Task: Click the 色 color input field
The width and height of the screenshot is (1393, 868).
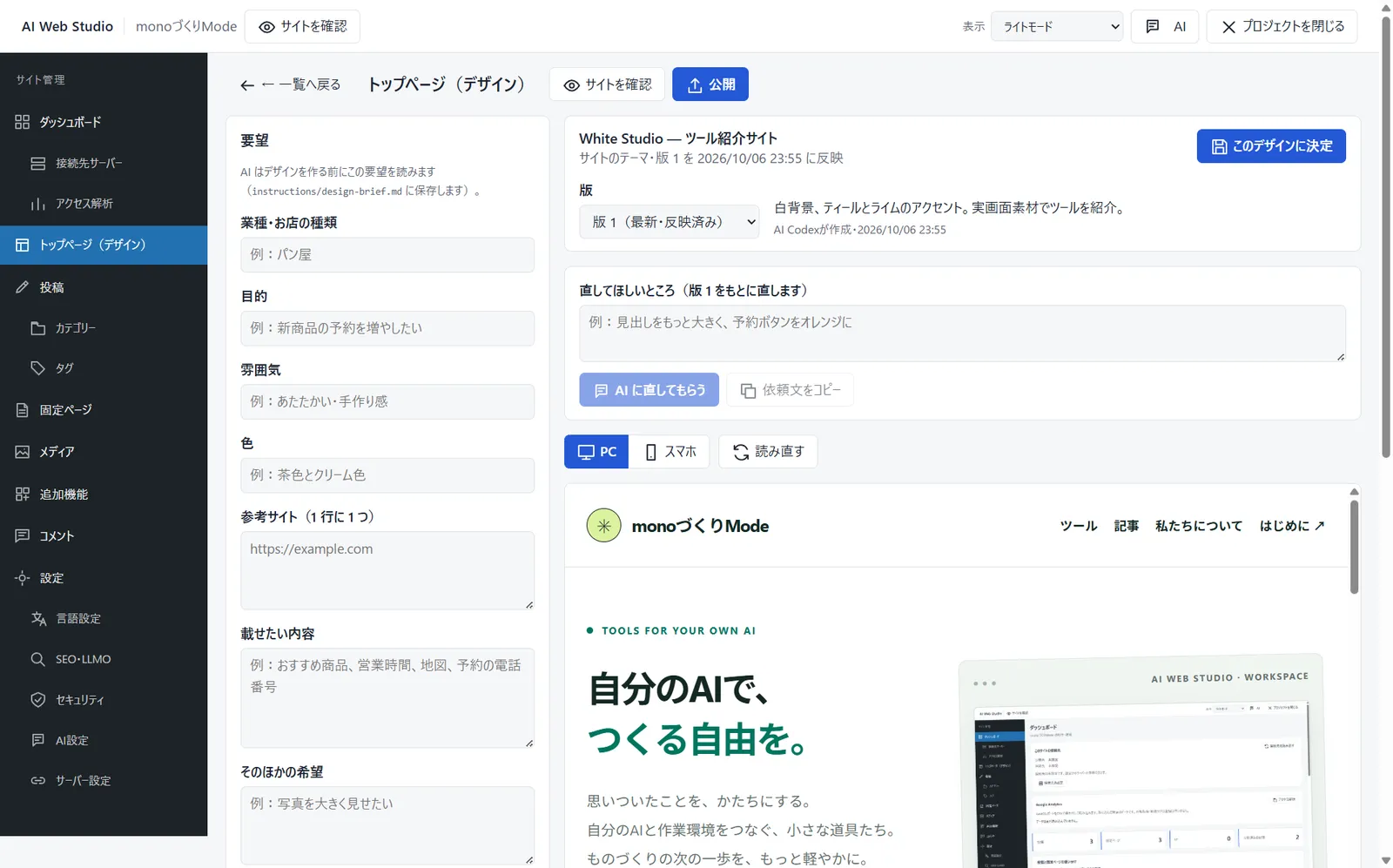Action: pos(387,475)
